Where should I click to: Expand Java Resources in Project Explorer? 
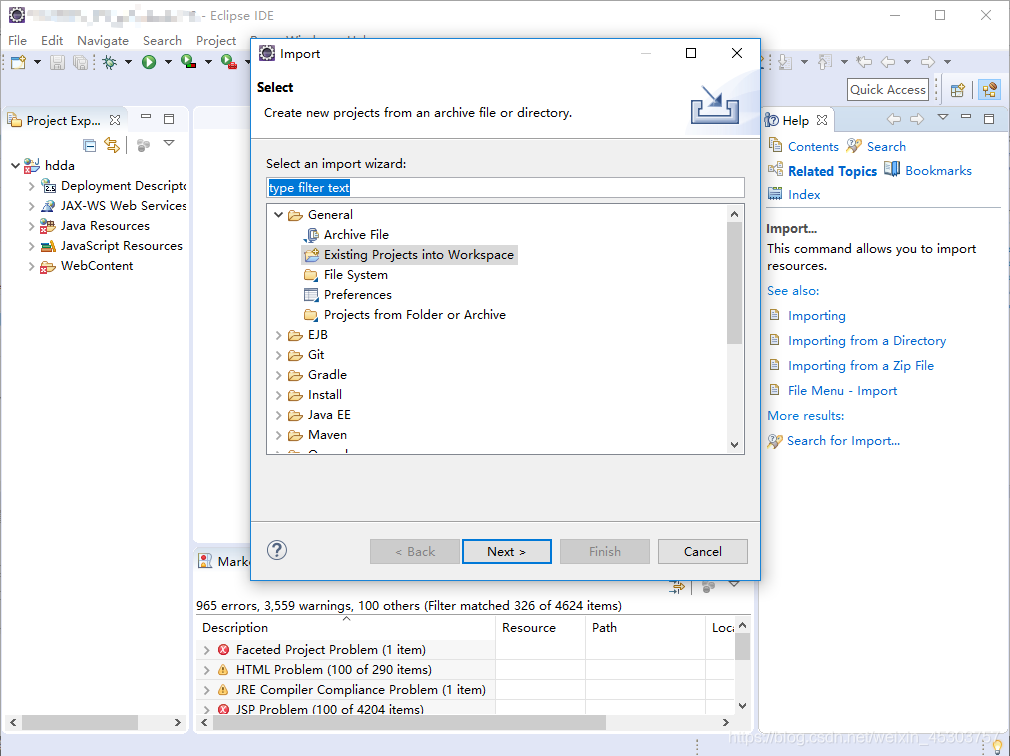pos(31,226)
